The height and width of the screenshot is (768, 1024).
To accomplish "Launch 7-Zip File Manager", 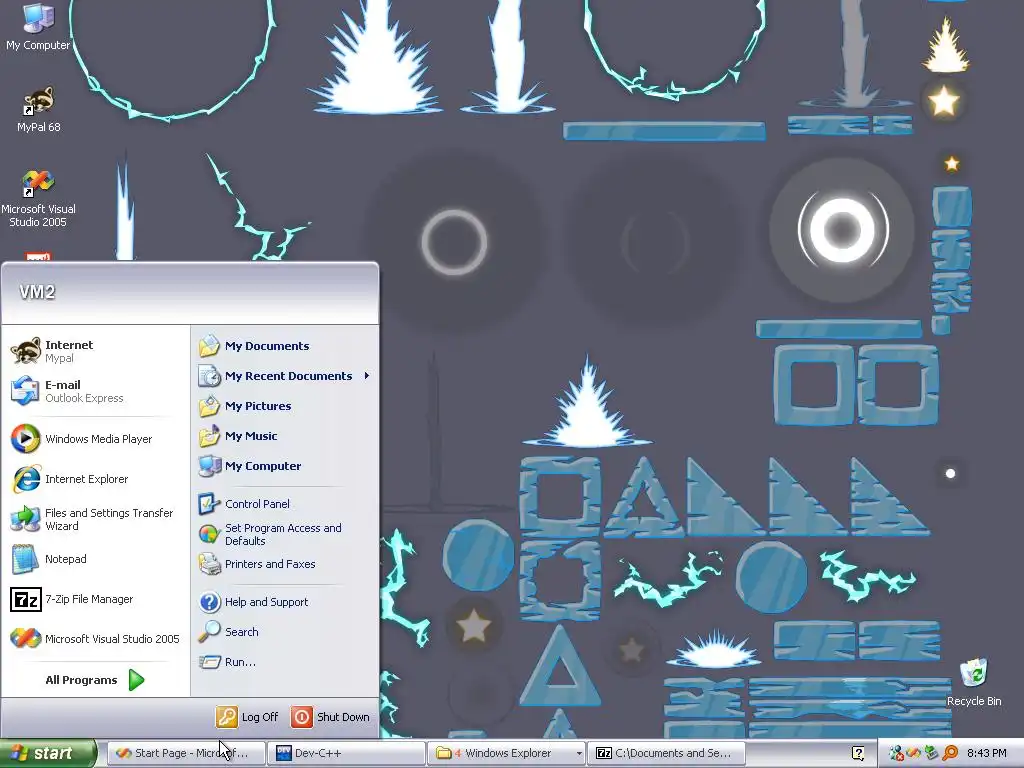I will click(96, 599).
